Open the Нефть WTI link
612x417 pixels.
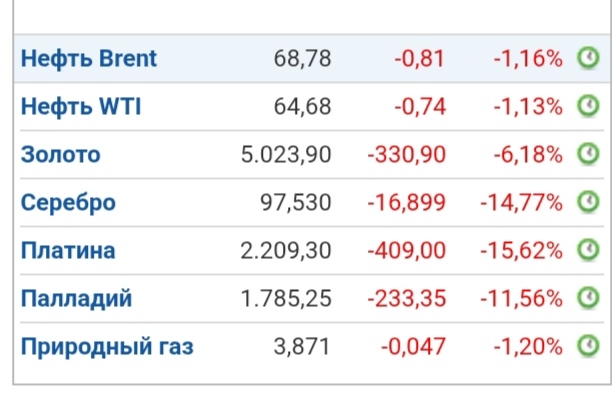pyautogui.click(x=81, y=107)
